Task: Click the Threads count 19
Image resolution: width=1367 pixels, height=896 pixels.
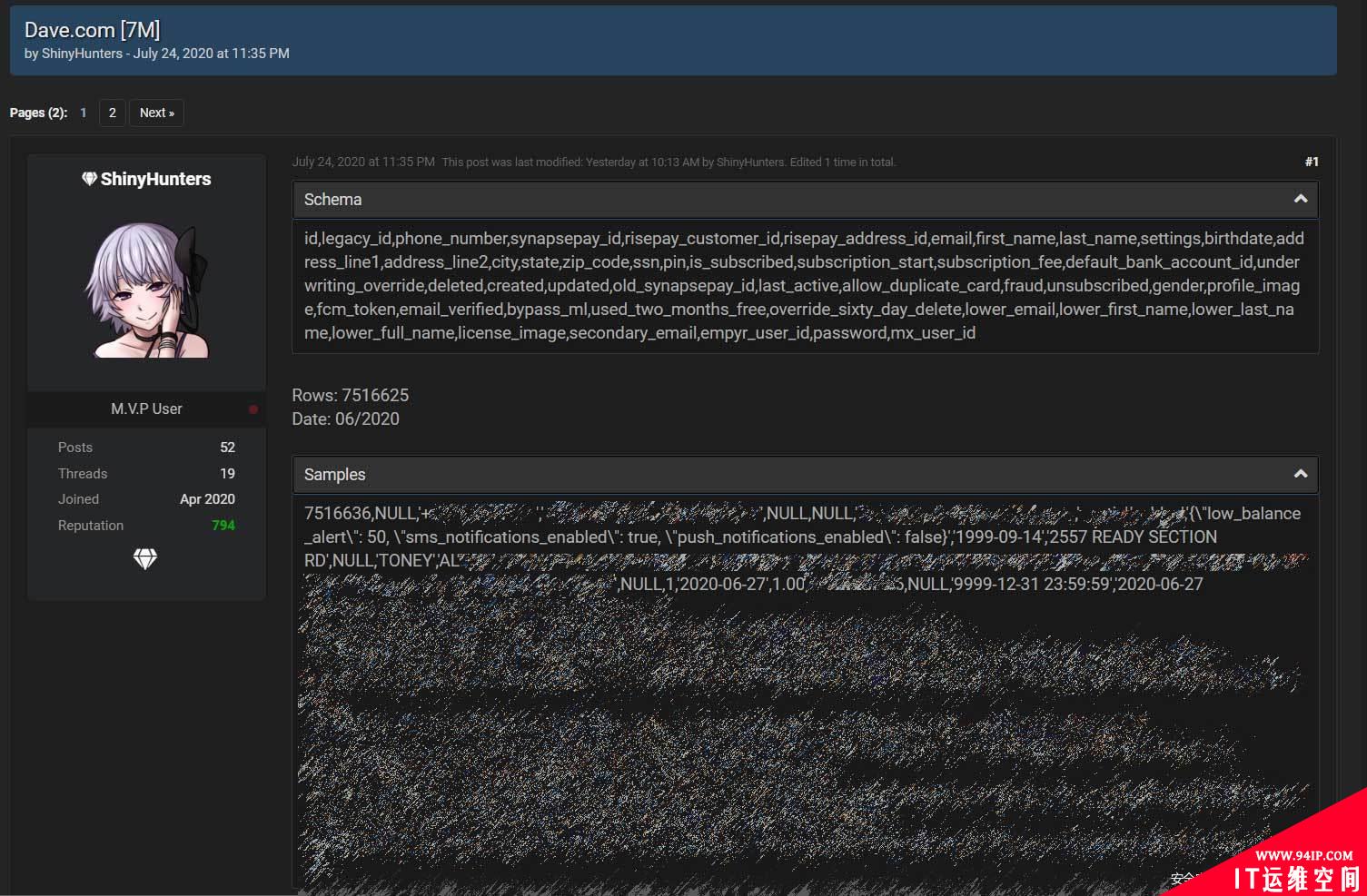Action: point(227,474)
